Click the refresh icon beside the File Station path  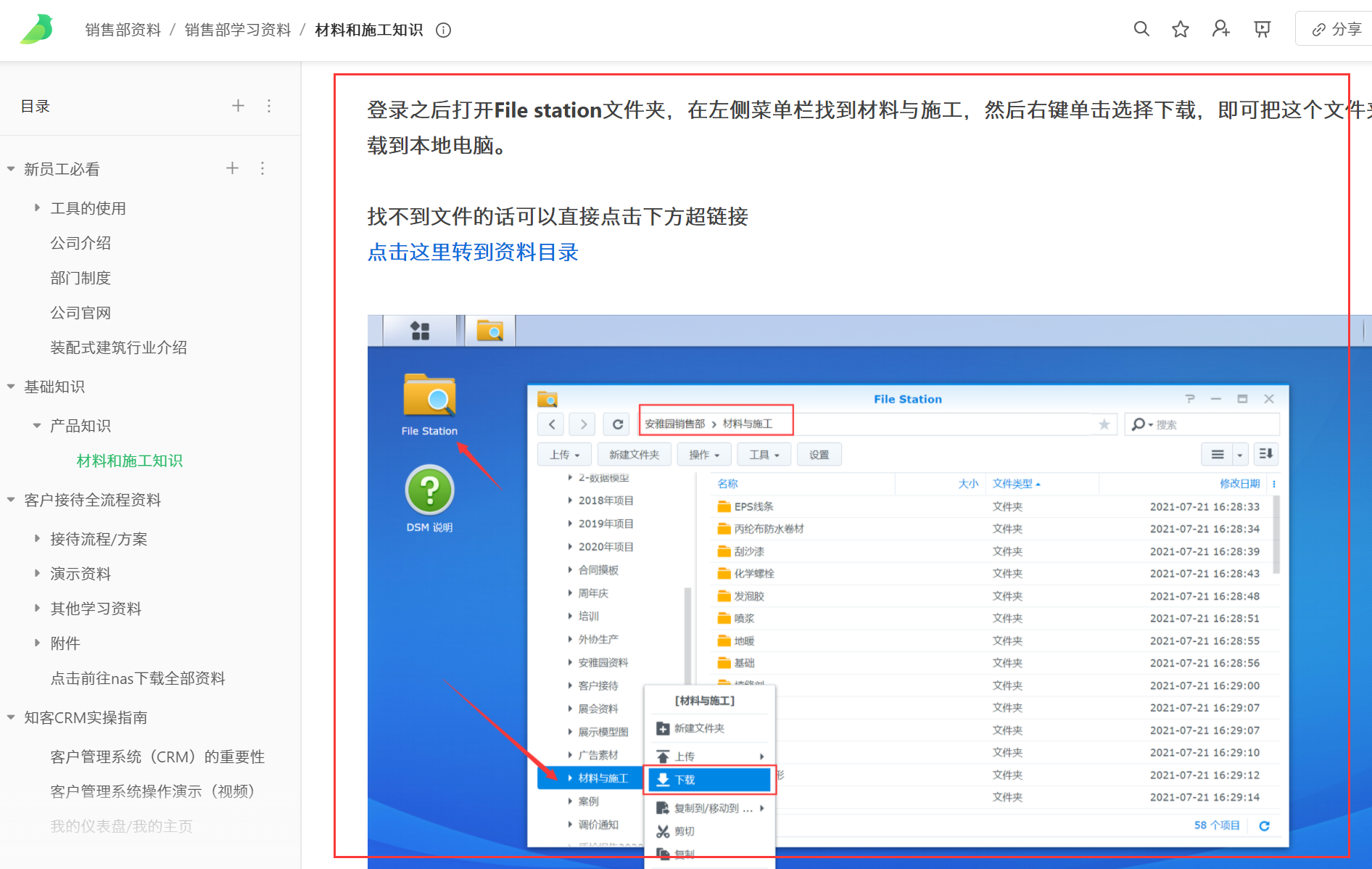click(617, 424)
